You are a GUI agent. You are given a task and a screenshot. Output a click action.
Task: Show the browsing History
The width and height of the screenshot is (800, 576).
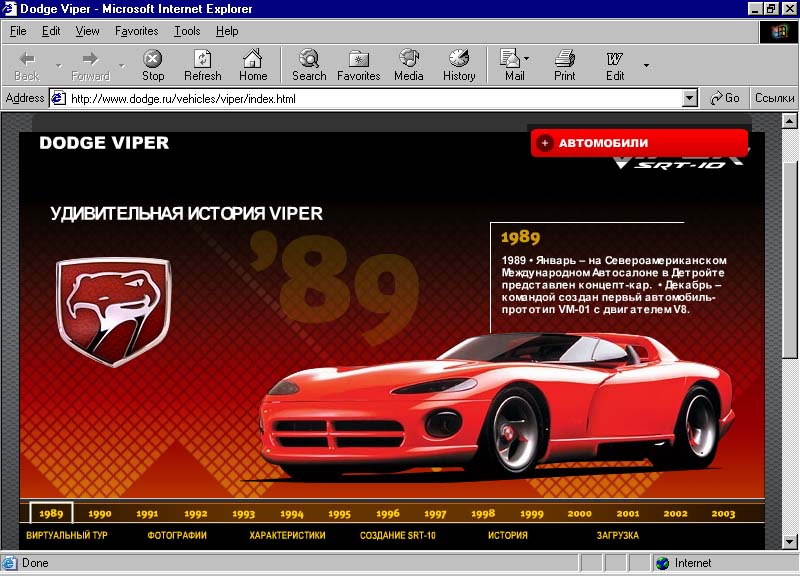coord(459,65)
